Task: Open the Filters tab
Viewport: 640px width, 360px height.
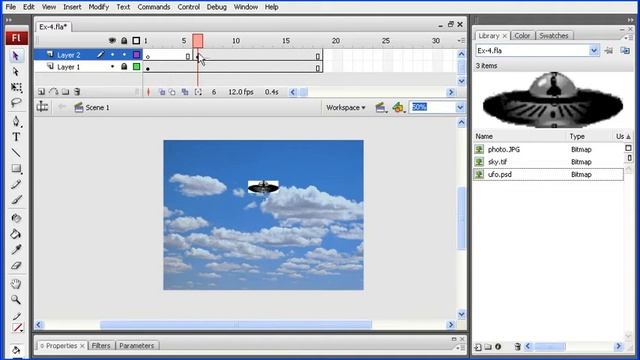Action: tap(101, 346)
